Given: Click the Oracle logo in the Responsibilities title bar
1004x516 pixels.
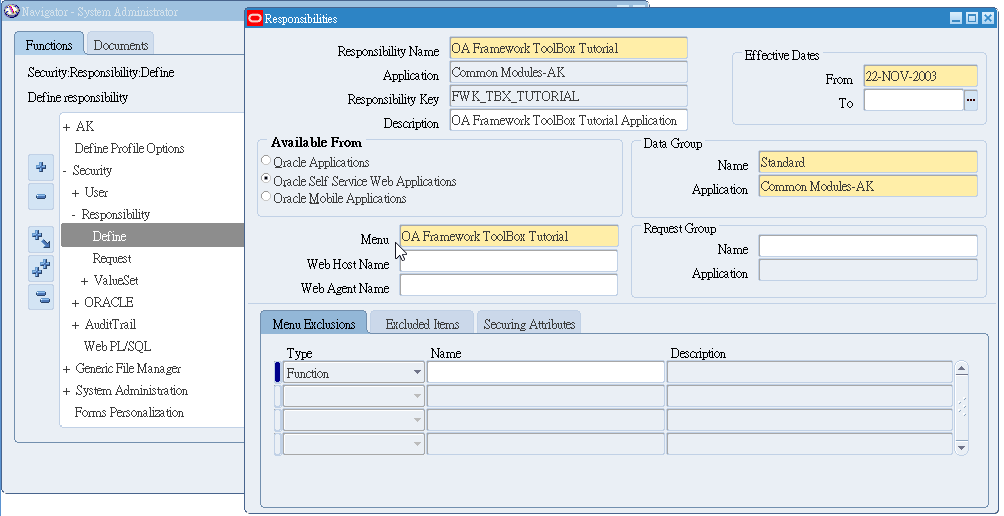Looking at the screenshot, I should click(254, 19).
